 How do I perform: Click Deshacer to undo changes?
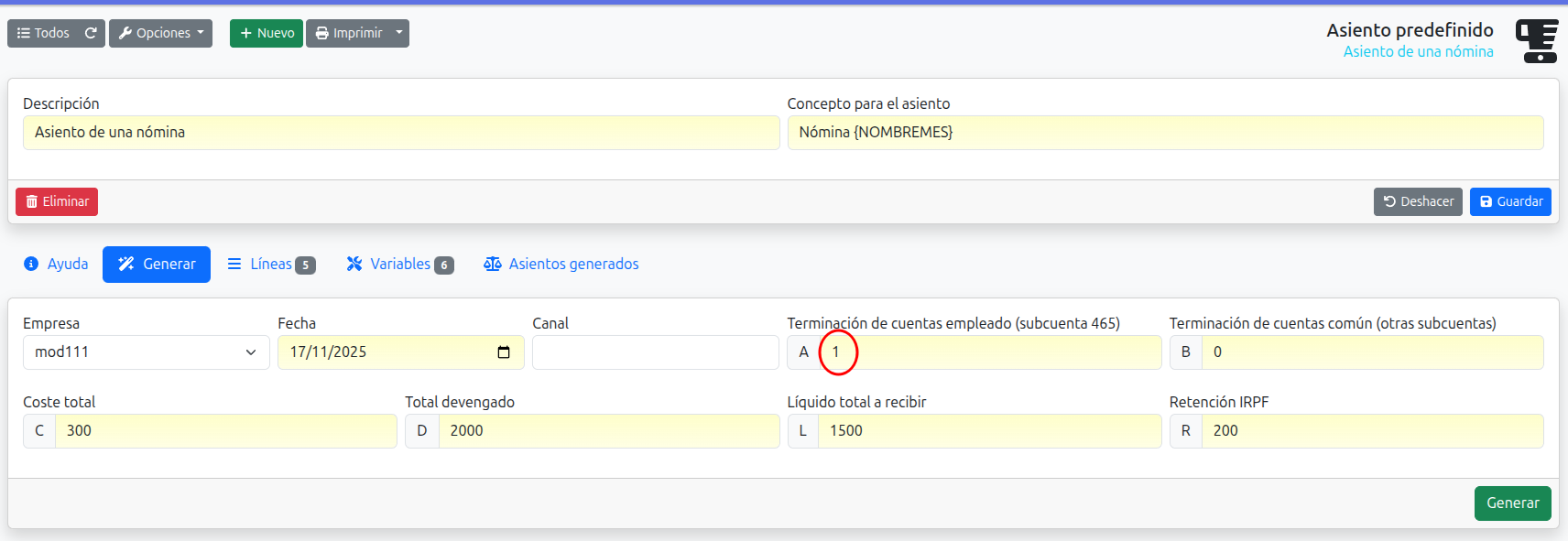click(1418, 201)
